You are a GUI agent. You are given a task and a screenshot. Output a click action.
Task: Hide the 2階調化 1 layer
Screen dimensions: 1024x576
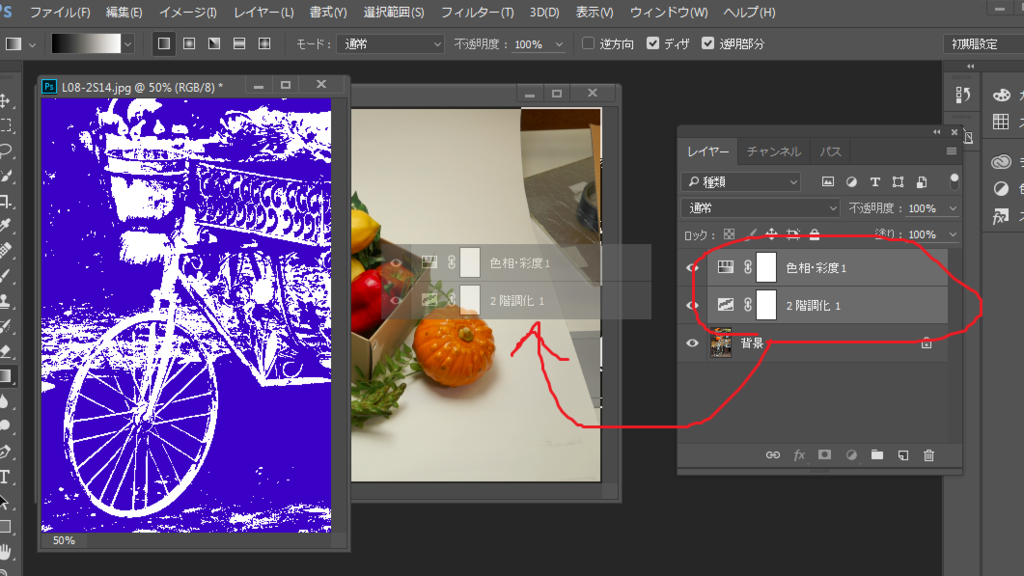coord(692,305)
